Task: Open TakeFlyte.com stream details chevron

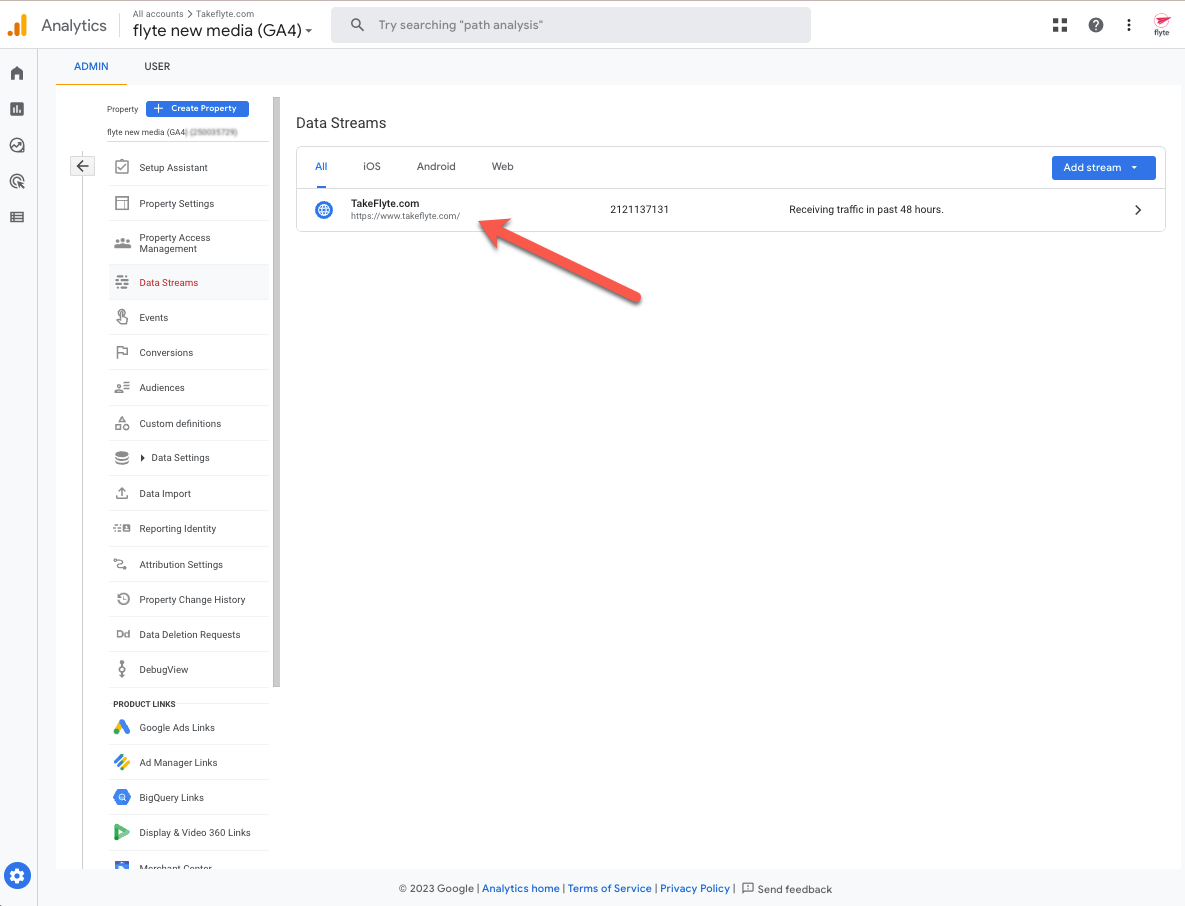Action: tap(1137, 210)
